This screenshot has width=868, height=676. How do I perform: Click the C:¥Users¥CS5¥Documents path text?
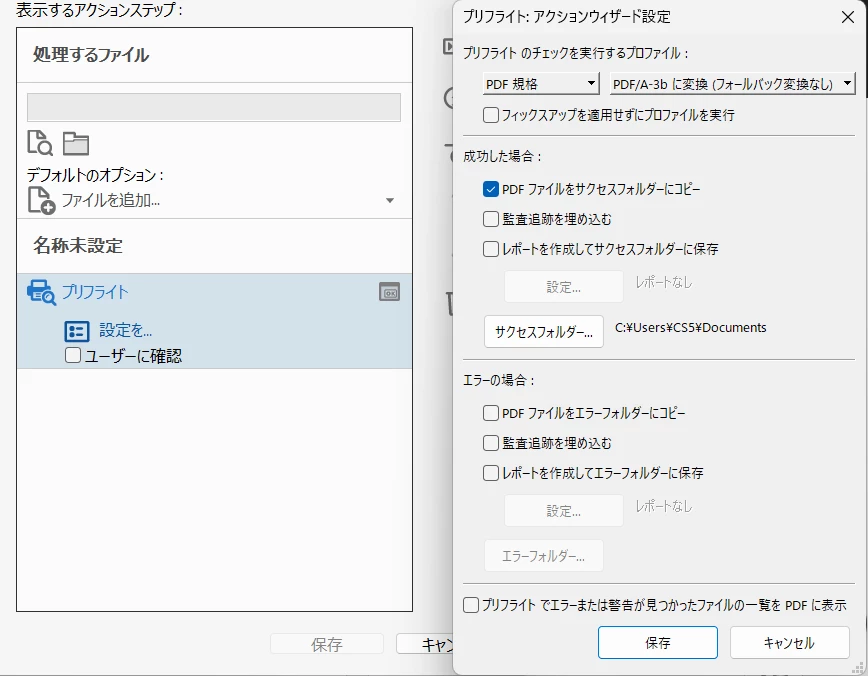[x=691, y=328]
